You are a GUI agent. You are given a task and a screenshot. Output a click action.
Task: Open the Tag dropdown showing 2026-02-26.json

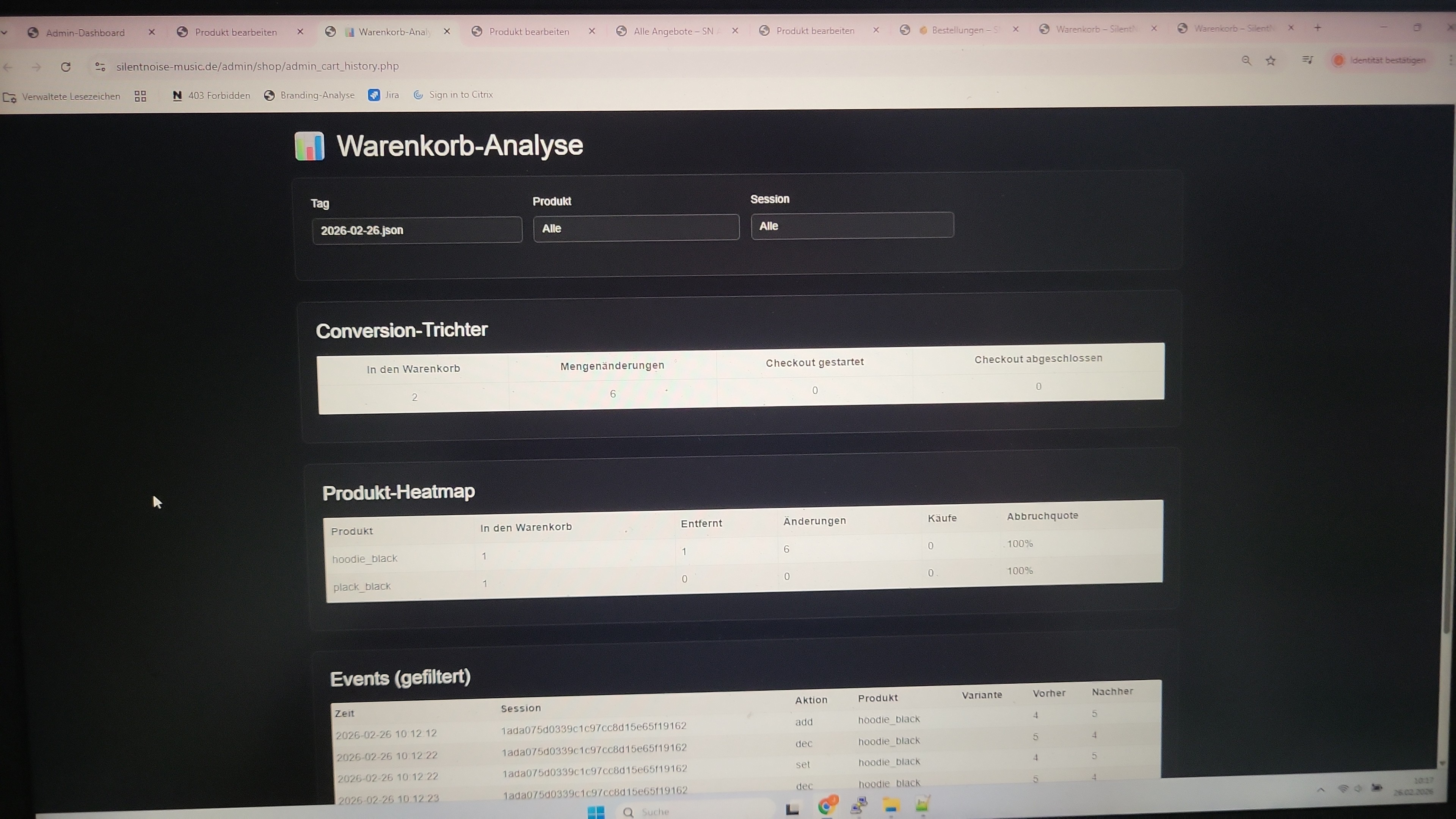(417, 230)
